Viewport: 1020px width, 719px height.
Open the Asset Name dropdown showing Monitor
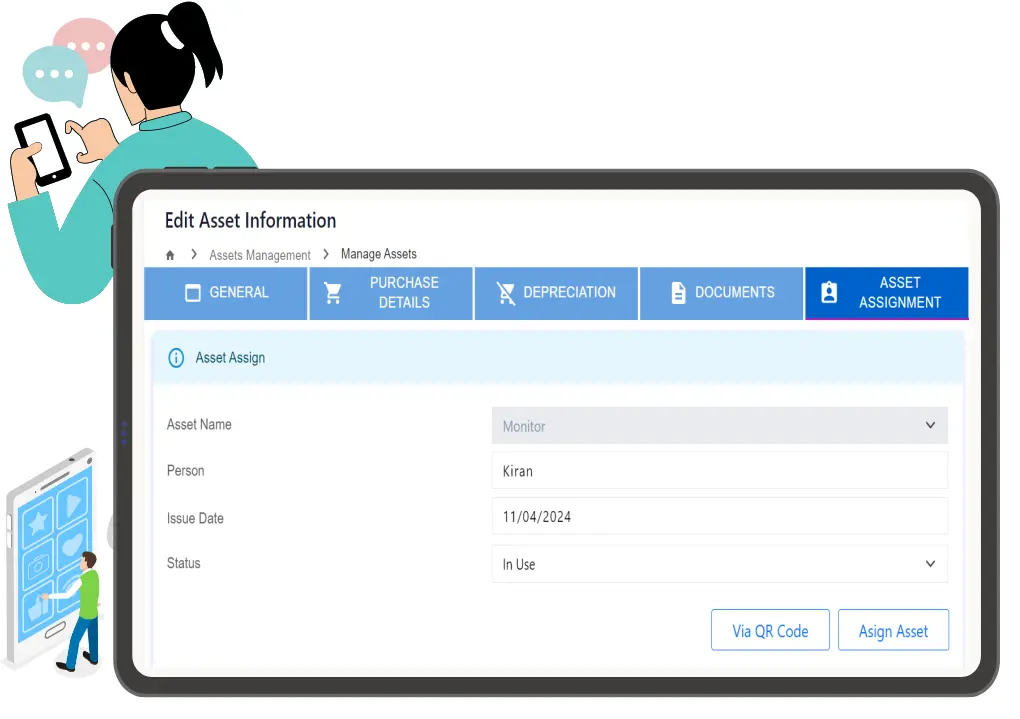(719, 426)
